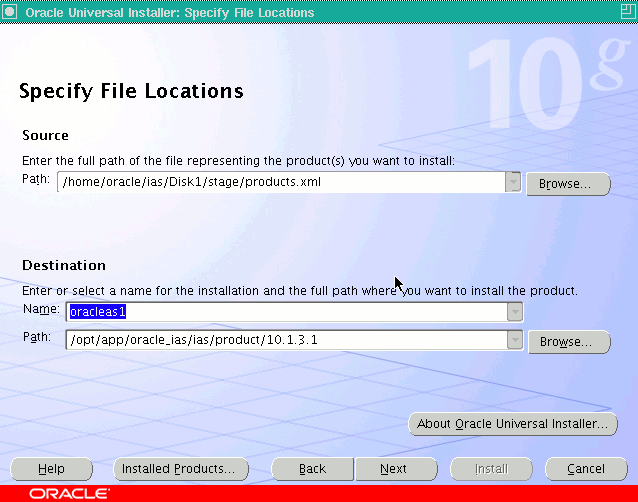This screenshot has width=638, height=502.
Task: Click the 'Enter or select a name' instruction text
Action: (x=300, y=291)
